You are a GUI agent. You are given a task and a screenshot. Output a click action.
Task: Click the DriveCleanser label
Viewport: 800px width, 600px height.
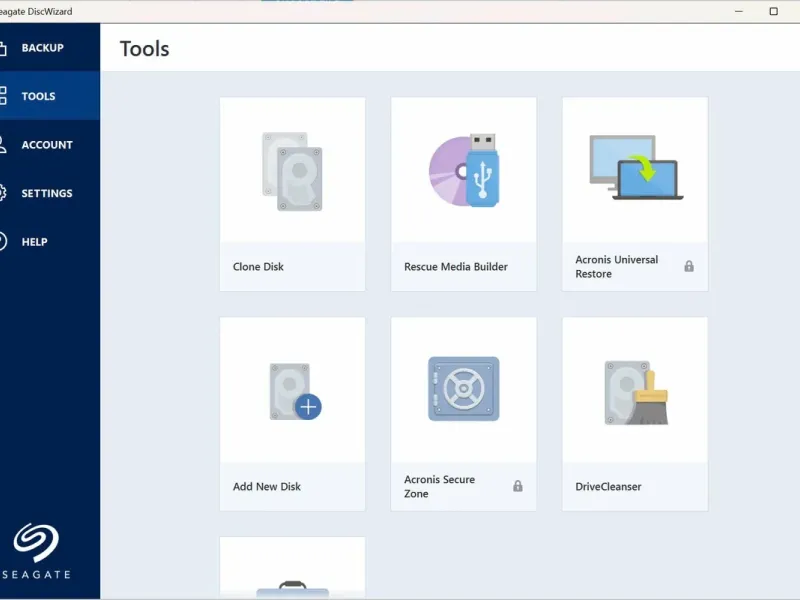[x=608, y=487]
